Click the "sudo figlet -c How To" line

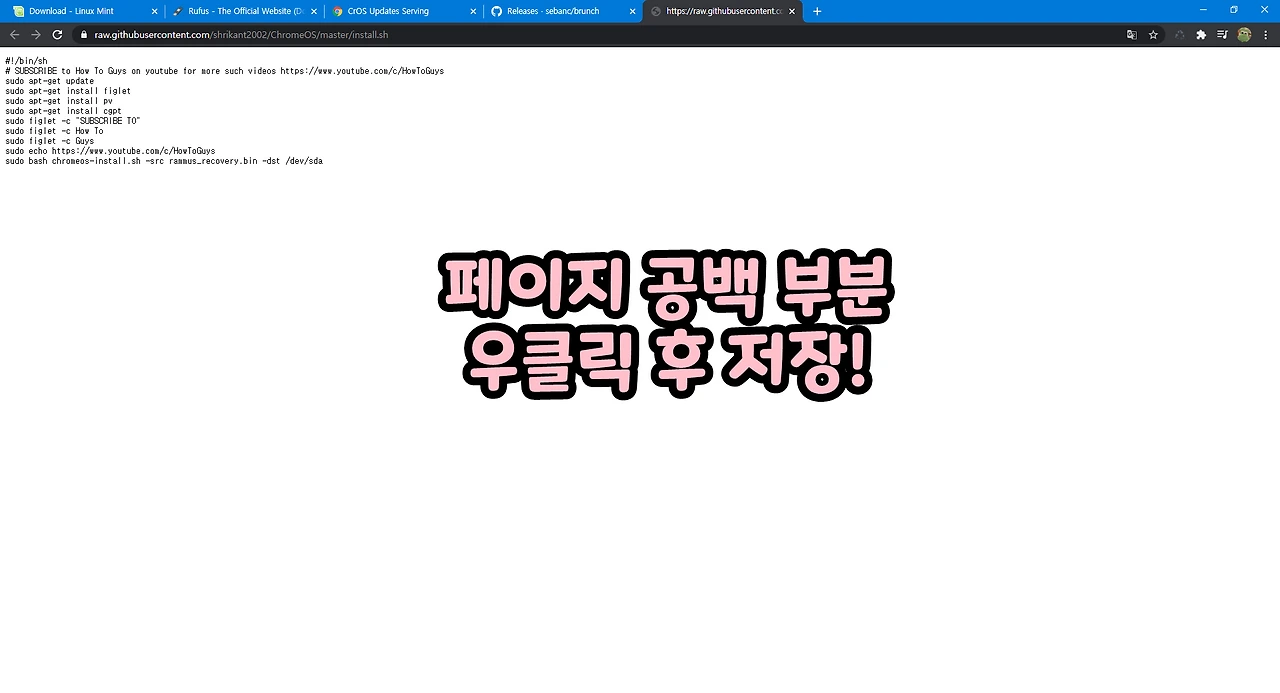[x=54, y=131]
